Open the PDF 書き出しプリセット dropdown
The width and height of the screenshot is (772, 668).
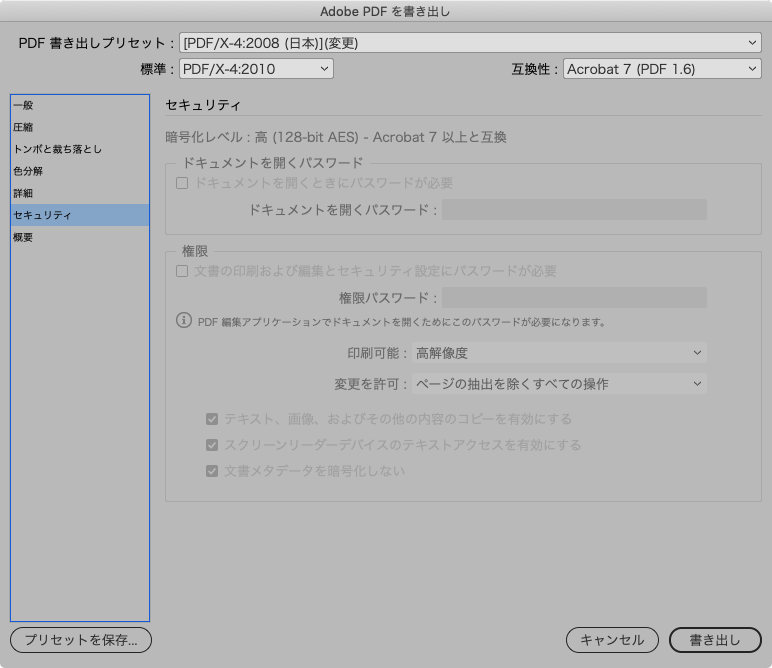tap(470, 43)
